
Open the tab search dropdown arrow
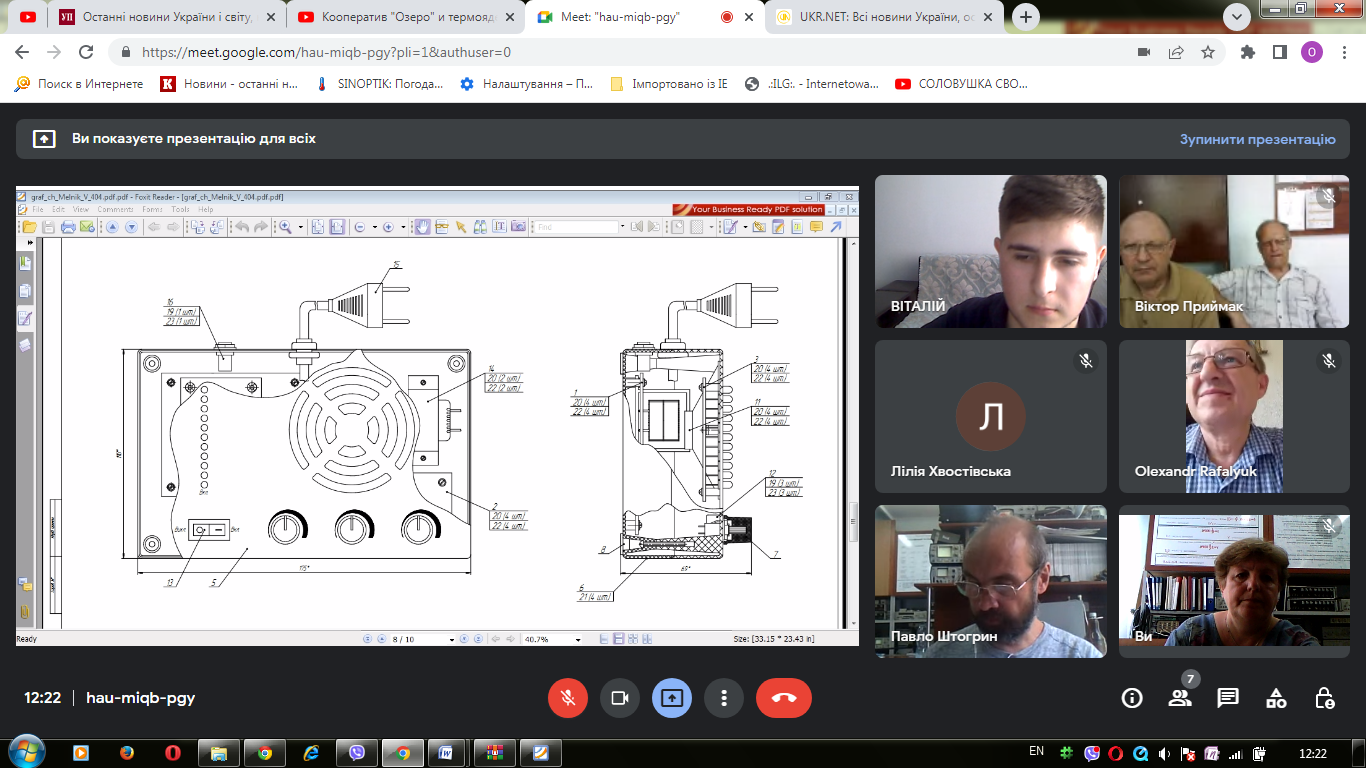[1237, 16]
